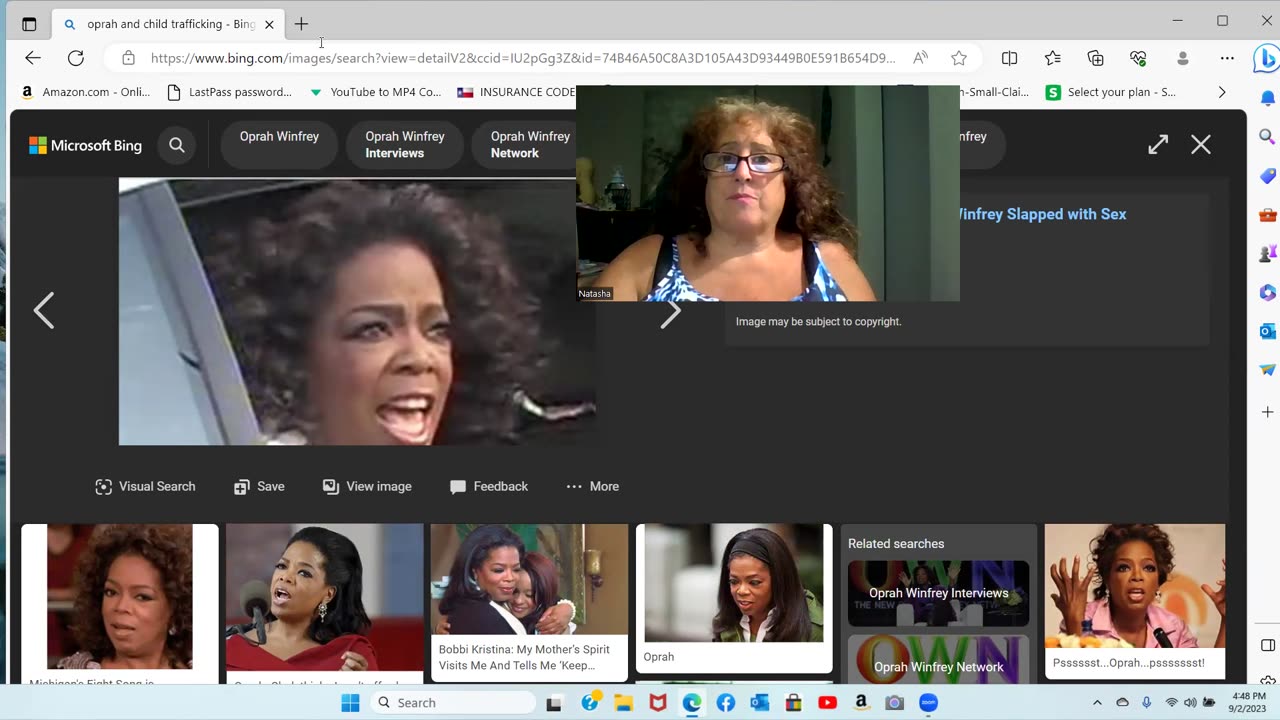Open McAfee from the taskbar
The image size is (1280, 720).
(x=657, y=703)
